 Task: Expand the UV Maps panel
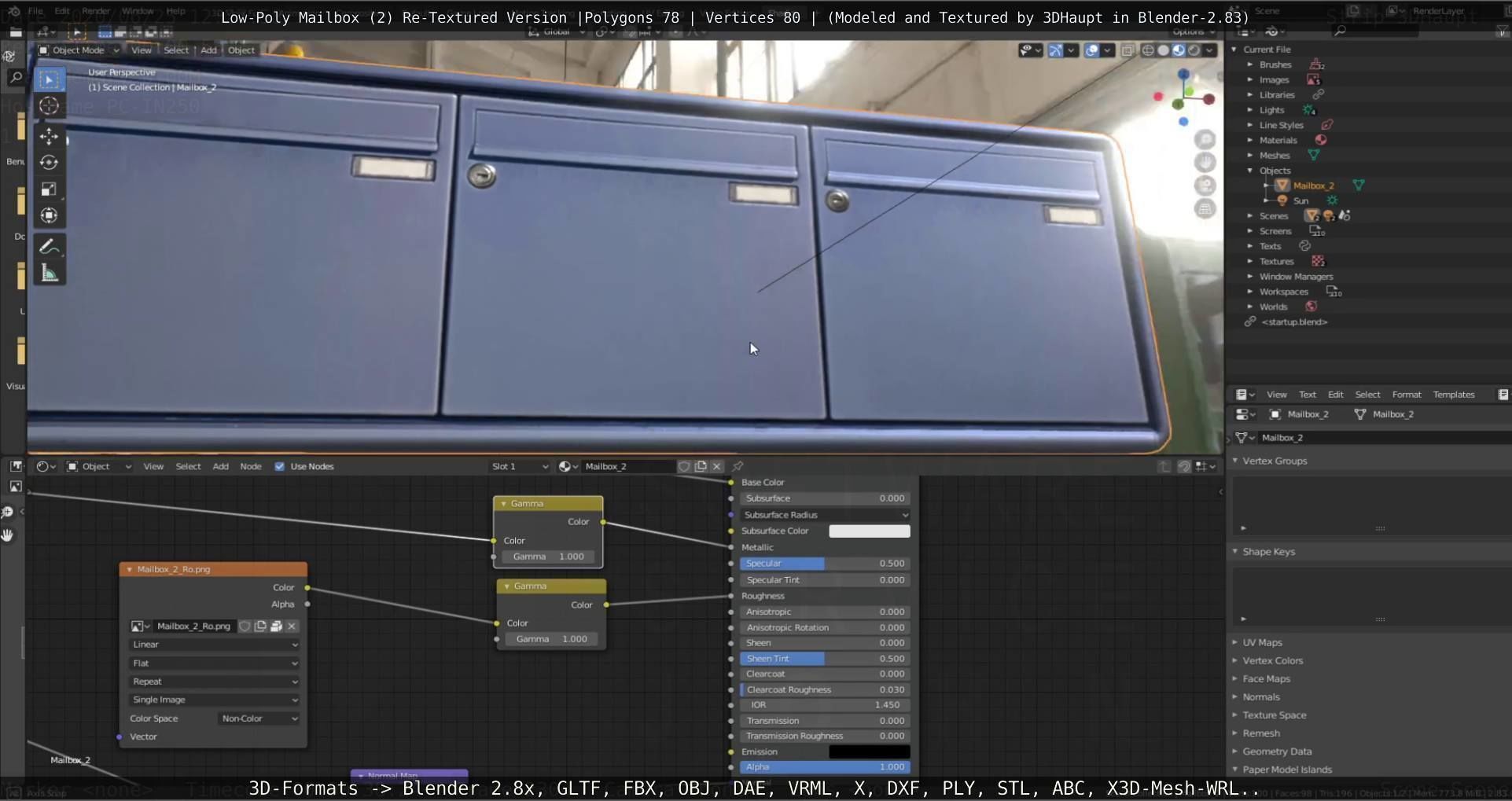pyautogui.click(x=1235, y=642)
